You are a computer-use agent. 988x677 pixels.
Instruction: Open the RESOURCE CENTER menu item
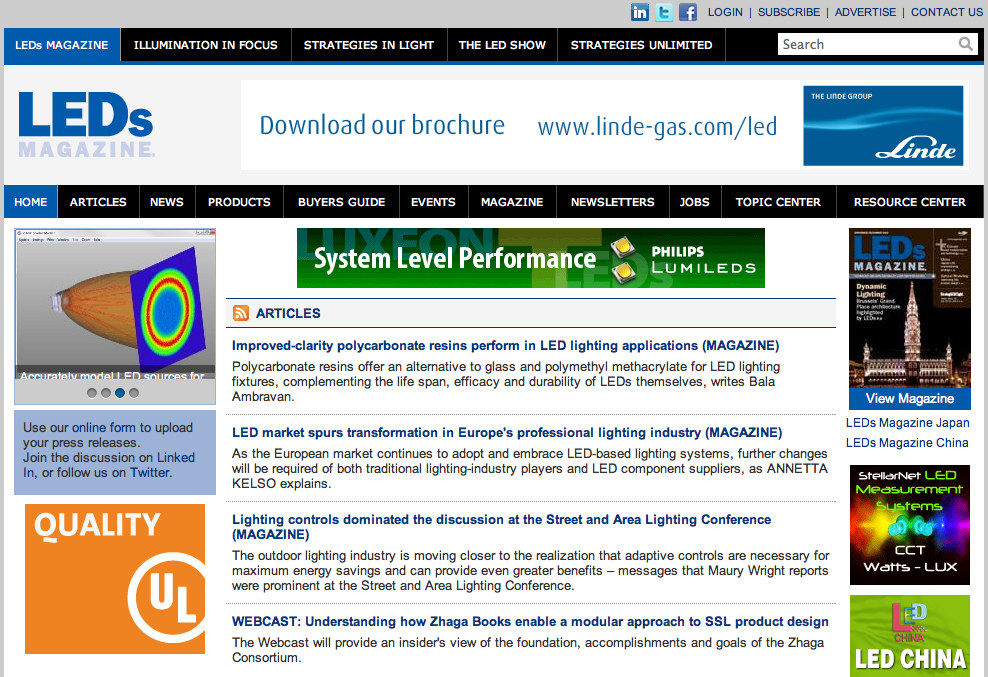[910, 202]
